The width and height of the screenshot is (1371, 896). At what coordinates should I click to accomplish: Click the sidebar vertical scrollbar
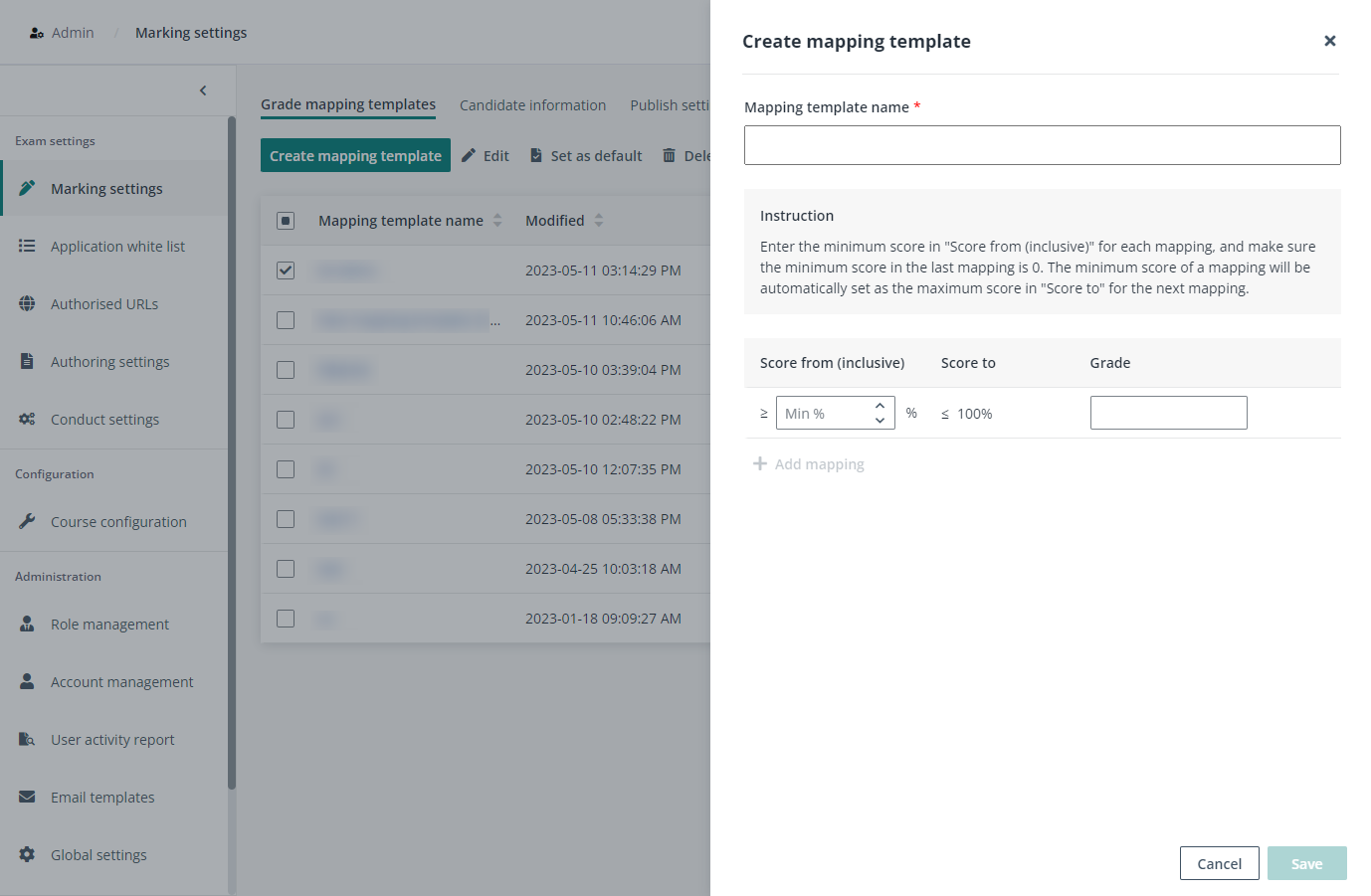tap(232, 452)
